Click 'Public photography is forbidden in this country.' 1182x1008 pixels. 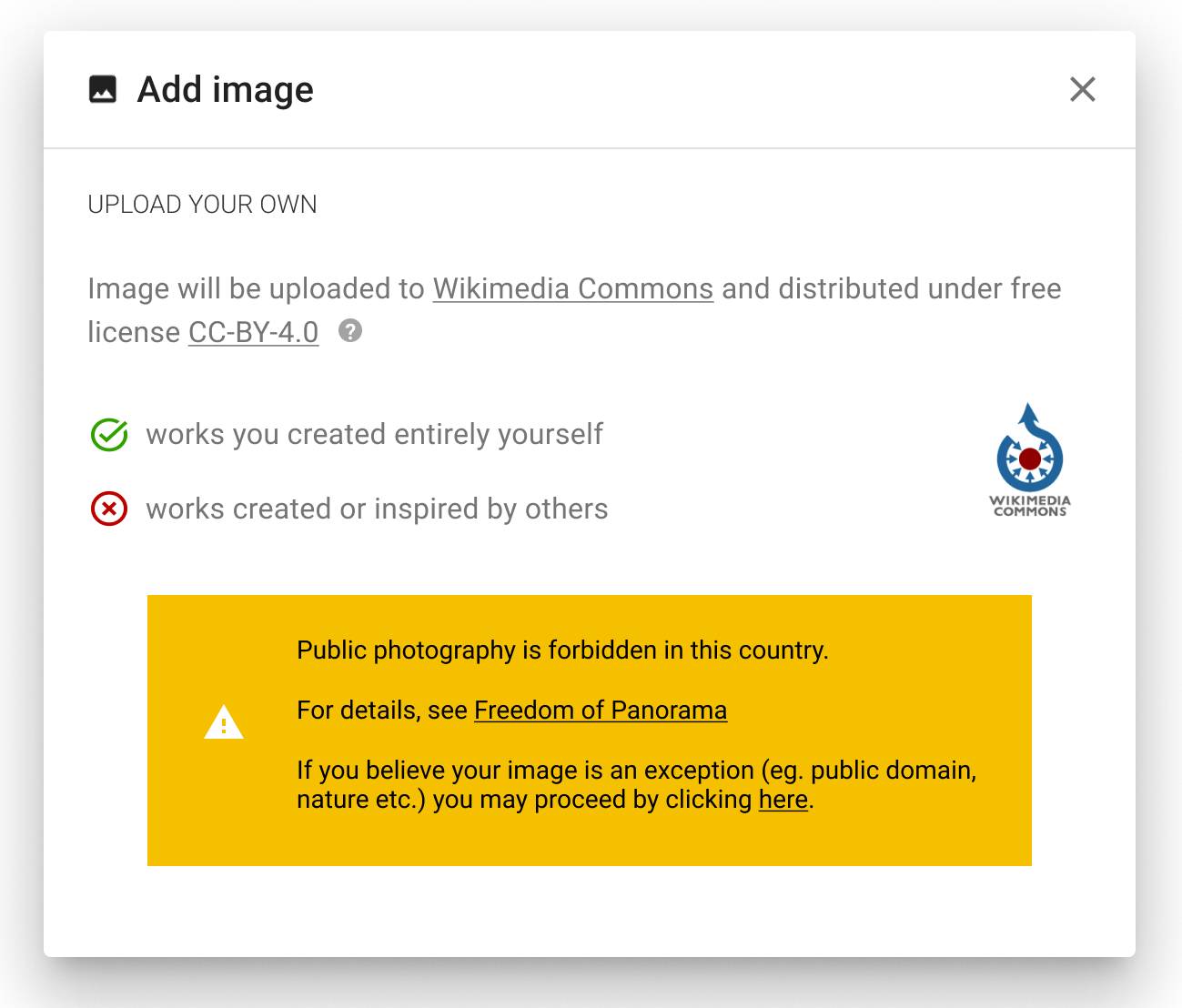(x=562, y=650)
